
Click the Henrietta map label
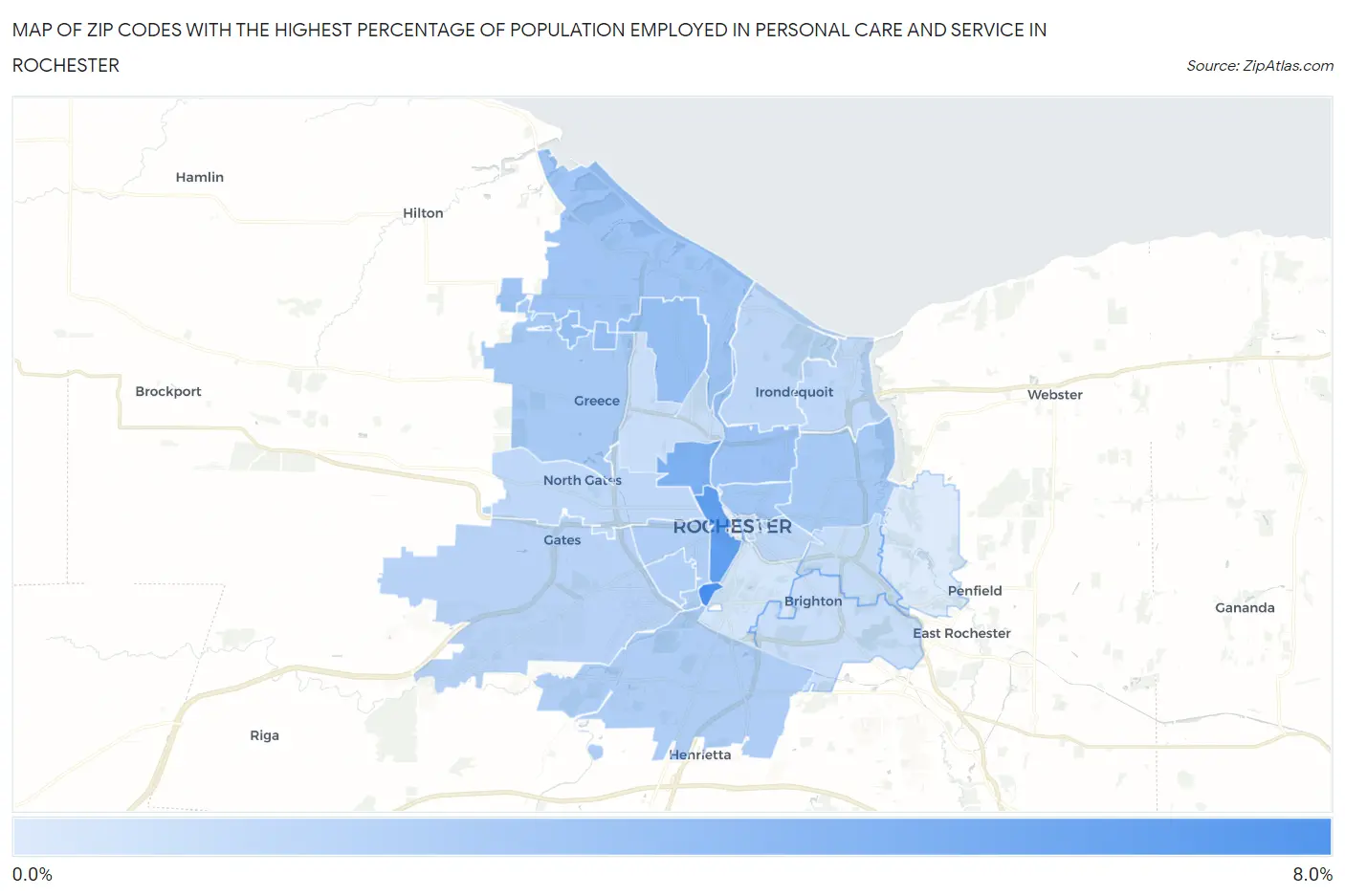coord(700,754)
